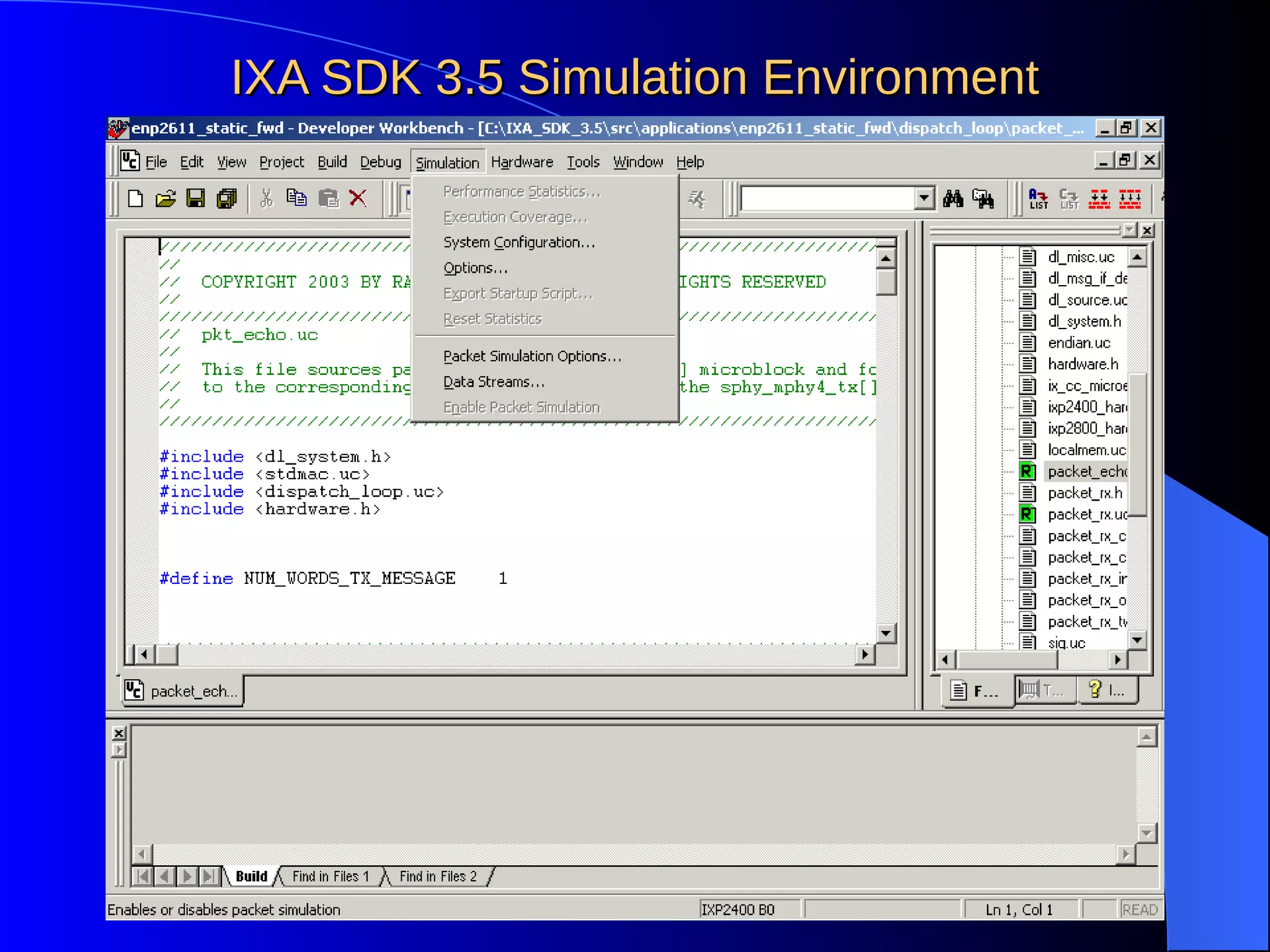Screen dimensions: 1270x952
Task: Click Ln 1, Col 1 status bar text
Action: [1019, 910]
